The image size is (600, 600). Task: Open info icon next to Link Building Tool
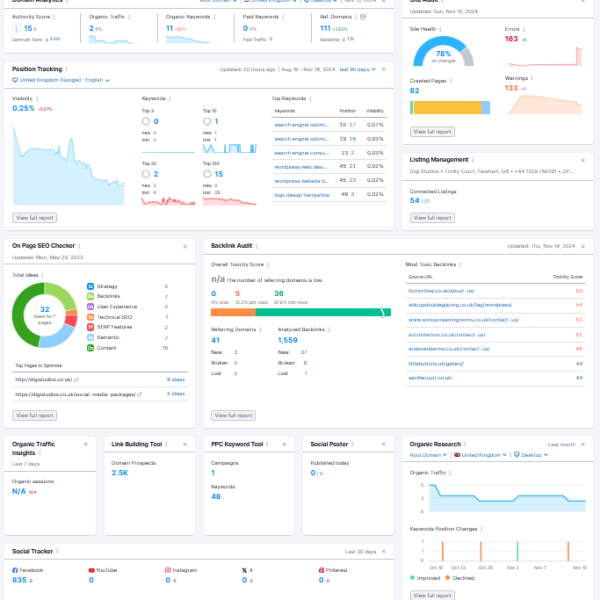coord(166,444)
